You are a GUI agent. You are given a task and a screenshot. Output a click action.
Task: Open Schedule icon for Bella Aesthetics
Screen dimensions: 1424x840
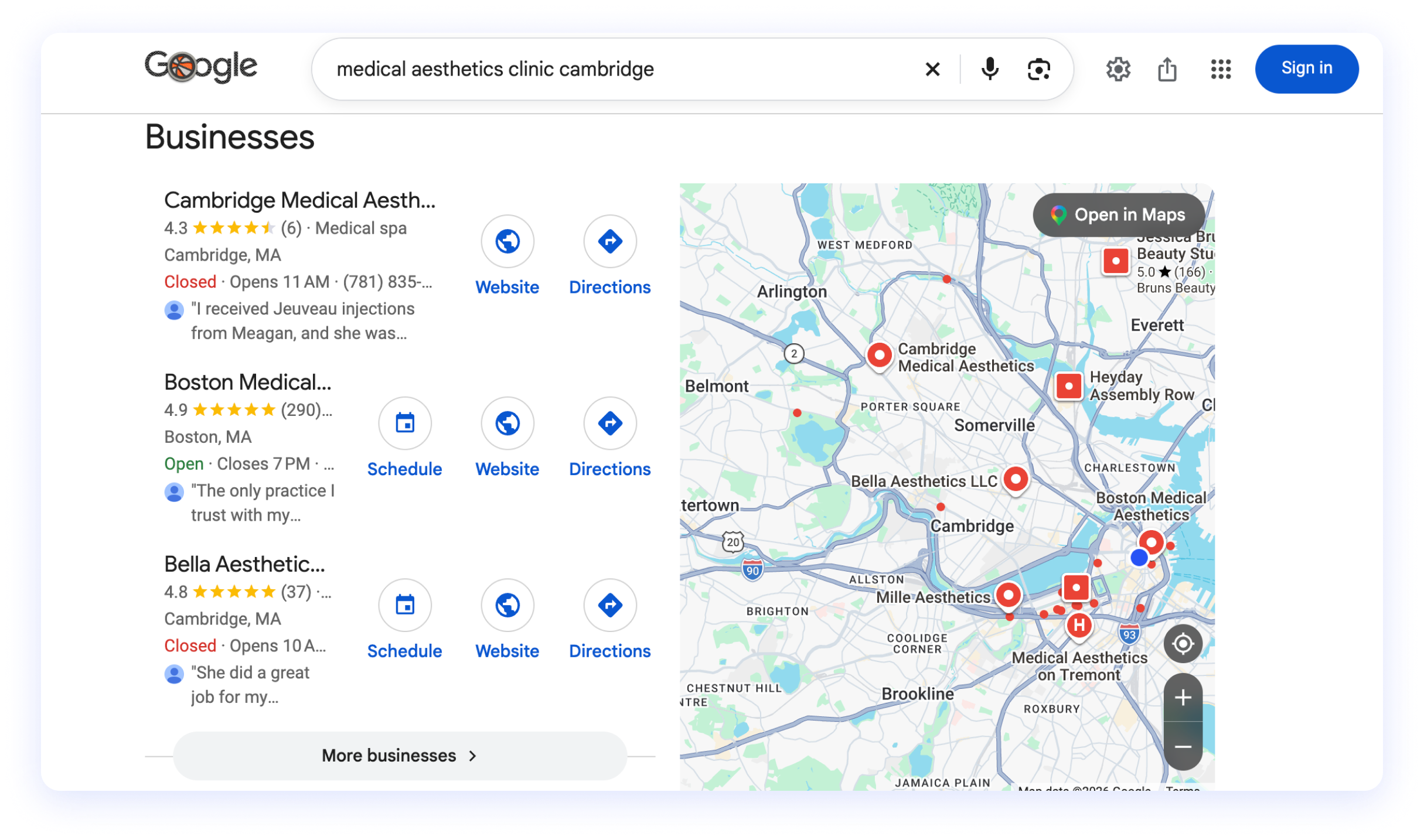coord(405,605)
